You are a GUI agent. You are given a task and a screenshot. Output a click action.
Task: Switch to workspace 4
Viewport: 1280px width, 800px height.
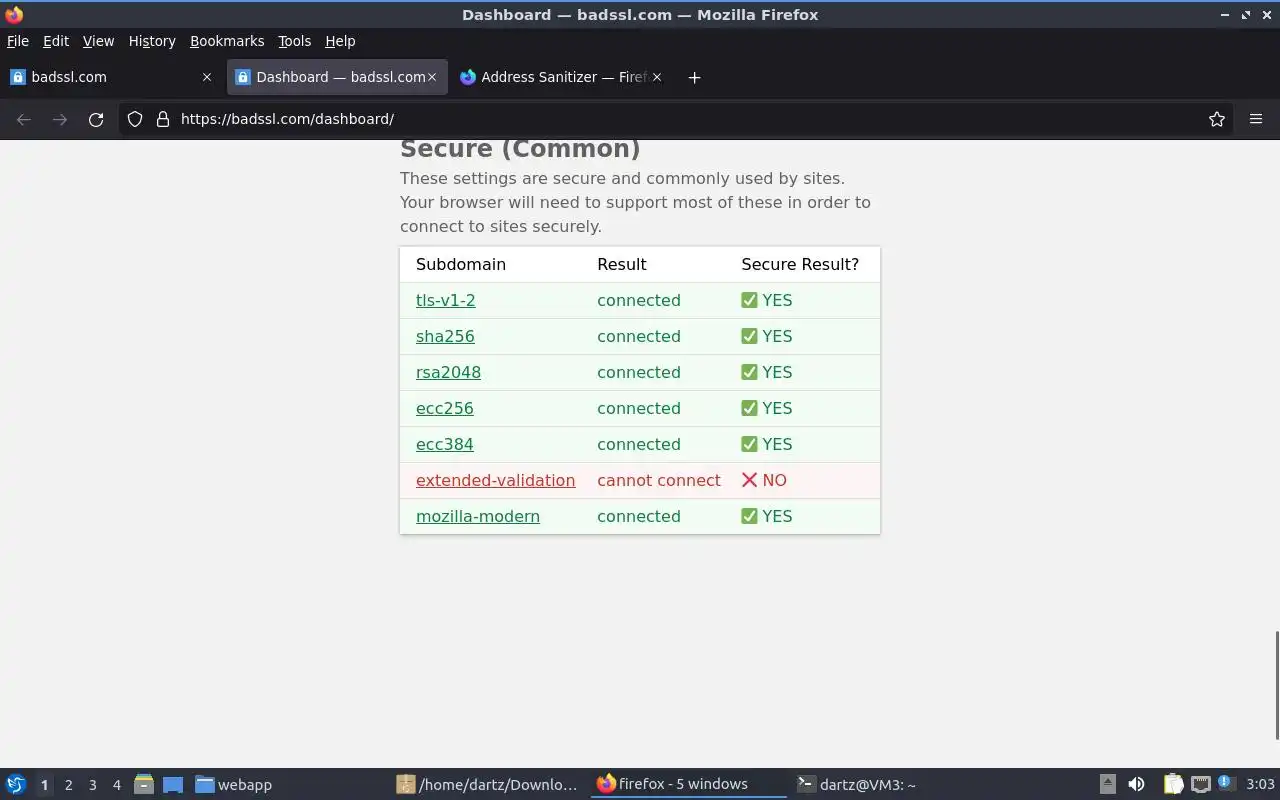(x=116, y=785)
